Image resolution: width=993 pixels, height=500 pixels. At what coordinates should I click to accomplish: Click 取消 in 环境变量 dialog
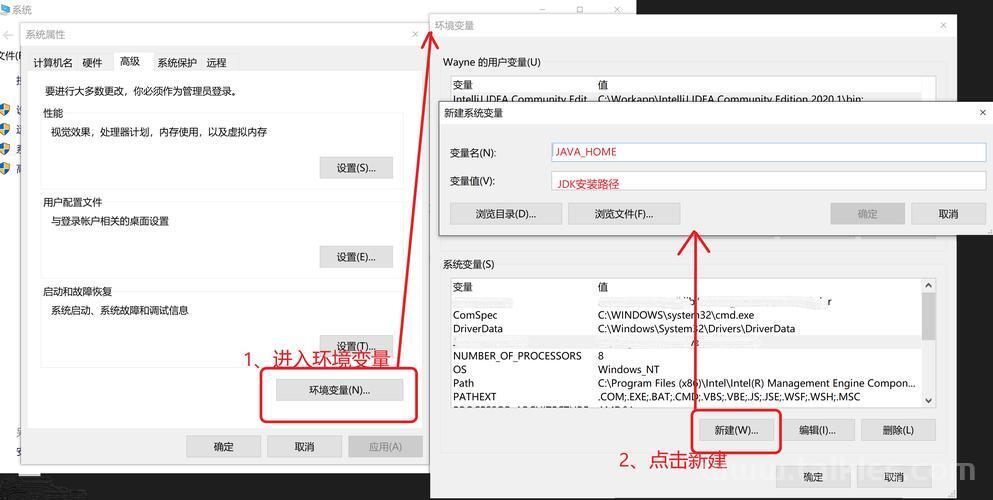pyautogui.click(x=894, y=477)
